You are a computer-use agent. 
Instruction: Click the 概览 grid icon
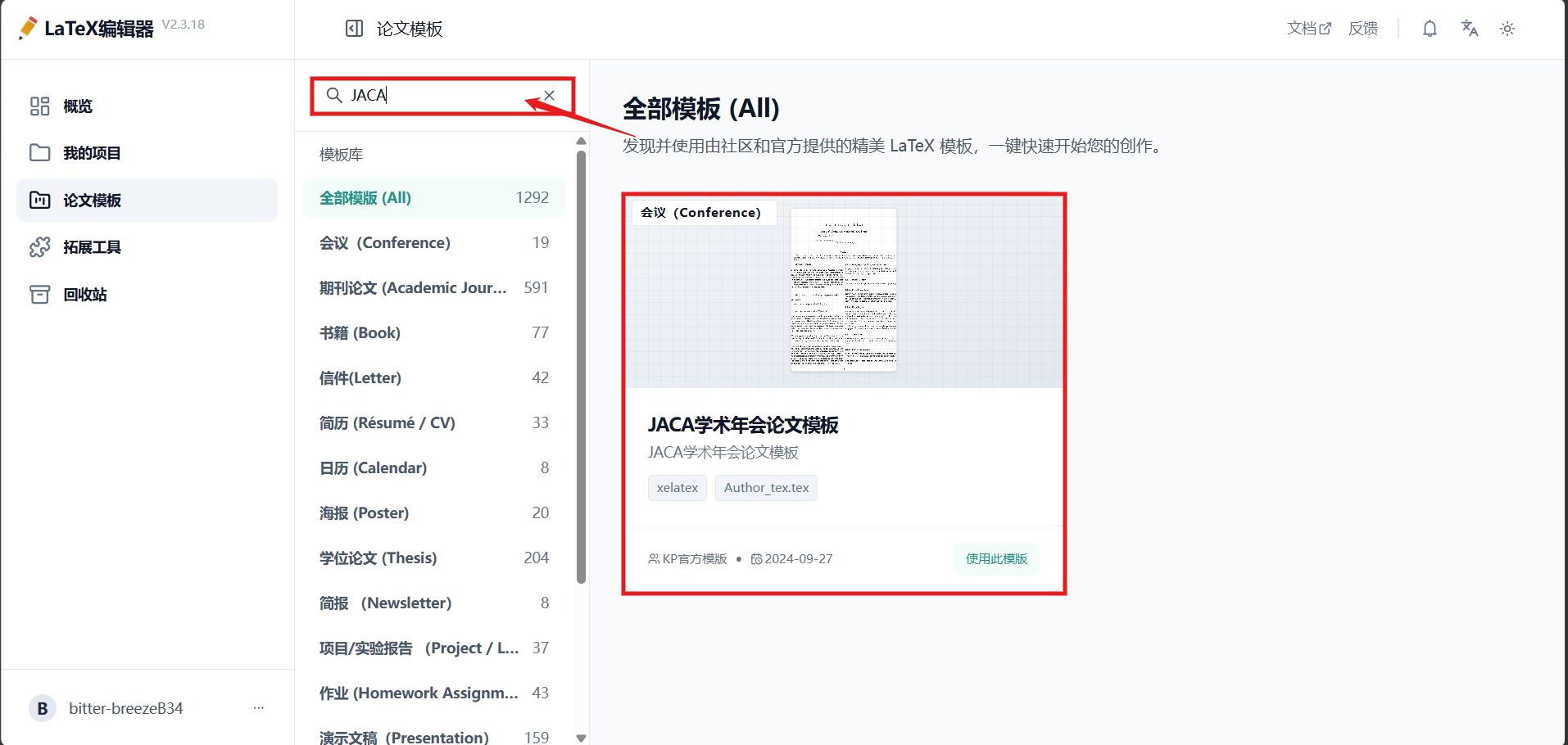point(40,106)
